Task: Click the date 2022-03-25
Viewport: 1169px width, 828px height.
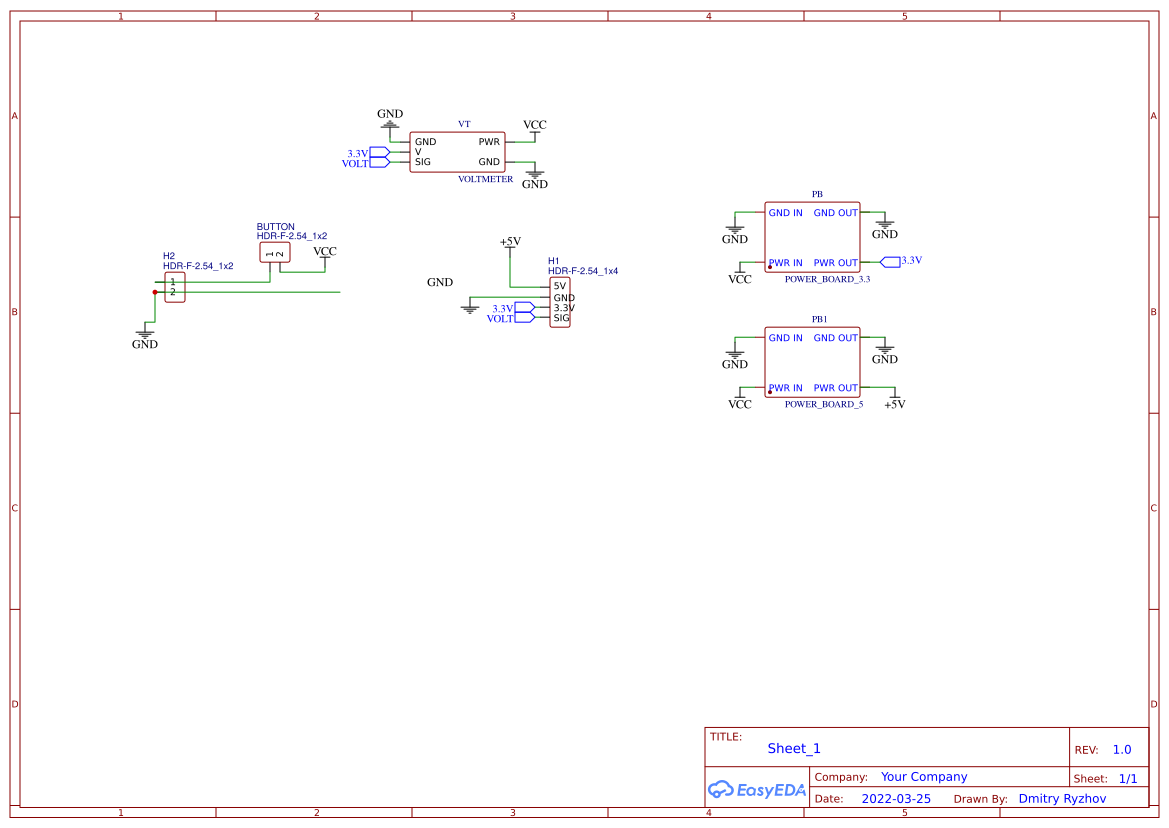Action: coord(897,798)
